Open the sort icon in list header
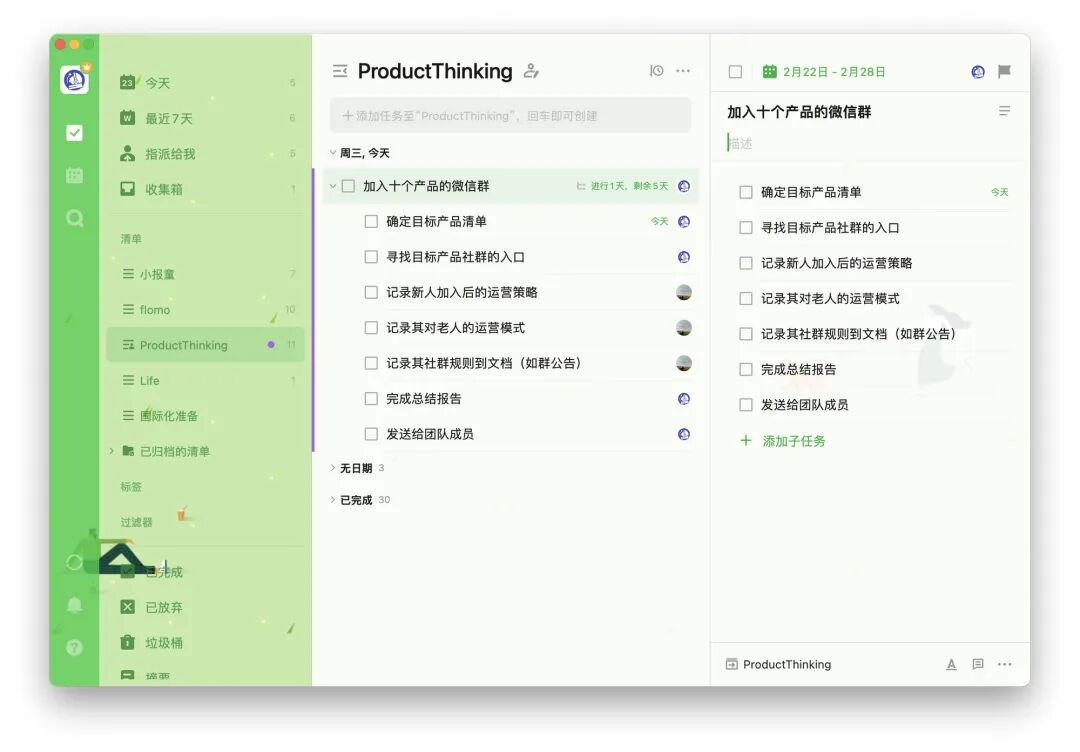 656,71
